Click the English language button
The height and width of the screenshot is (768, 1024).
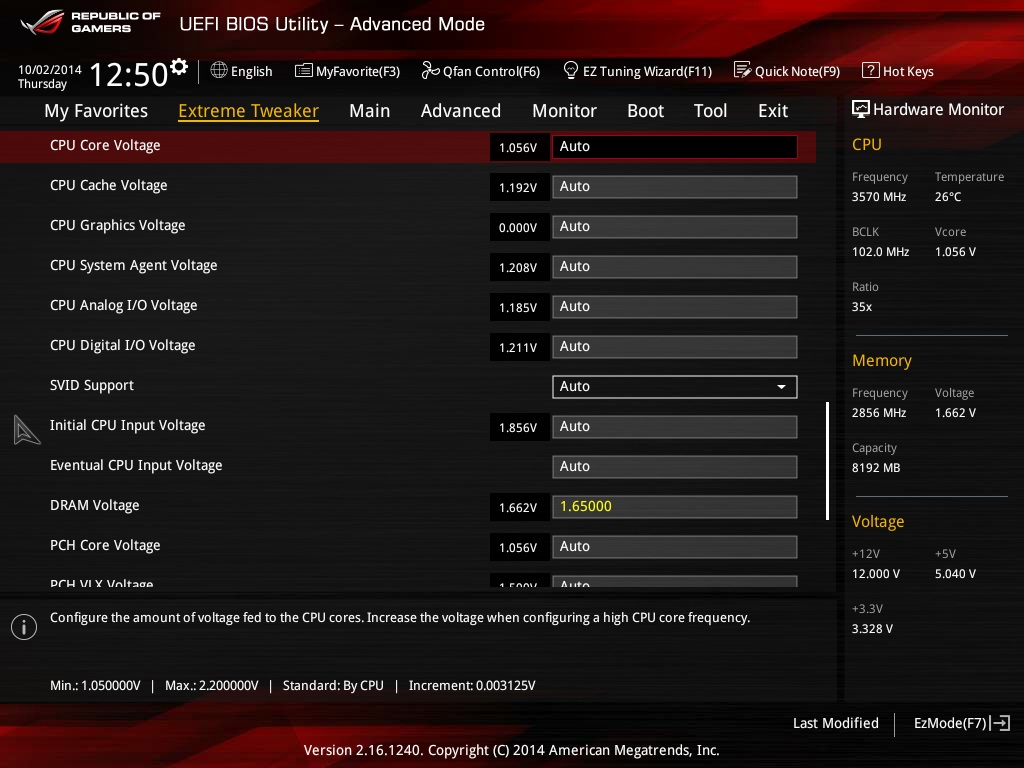[x=251, y=71]
